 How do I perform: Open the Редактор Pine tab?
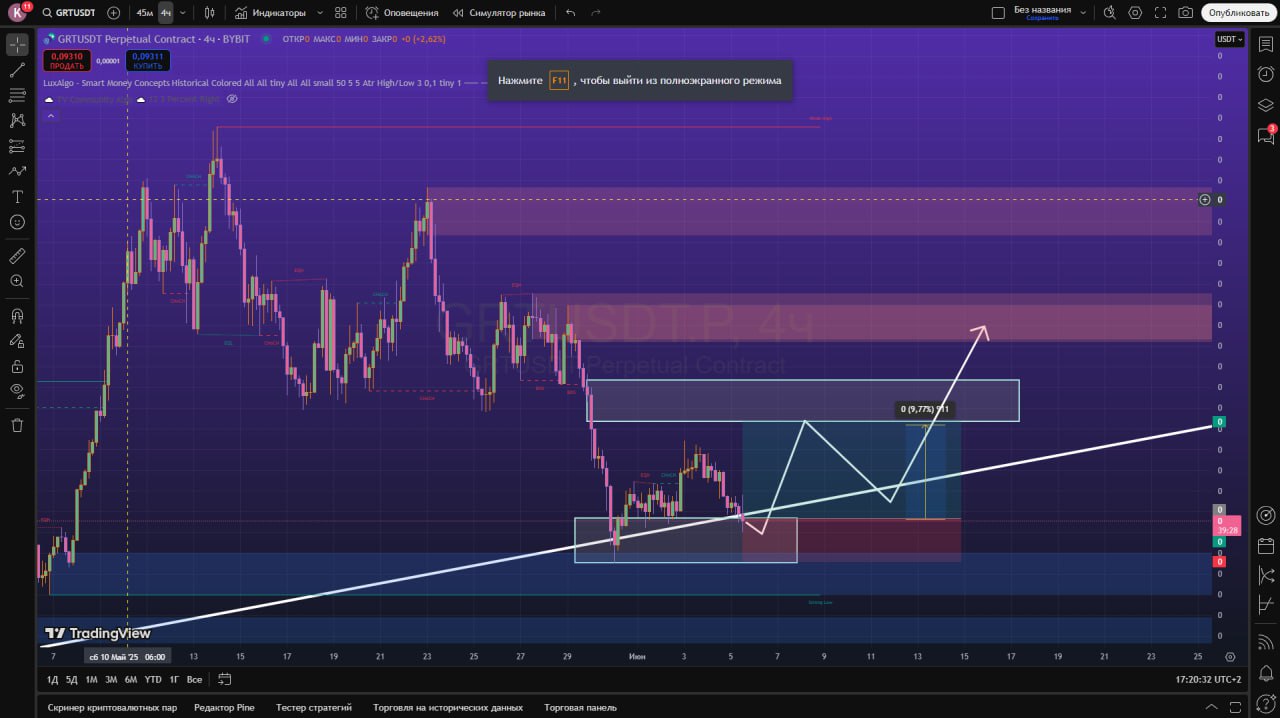coord(224,707)
